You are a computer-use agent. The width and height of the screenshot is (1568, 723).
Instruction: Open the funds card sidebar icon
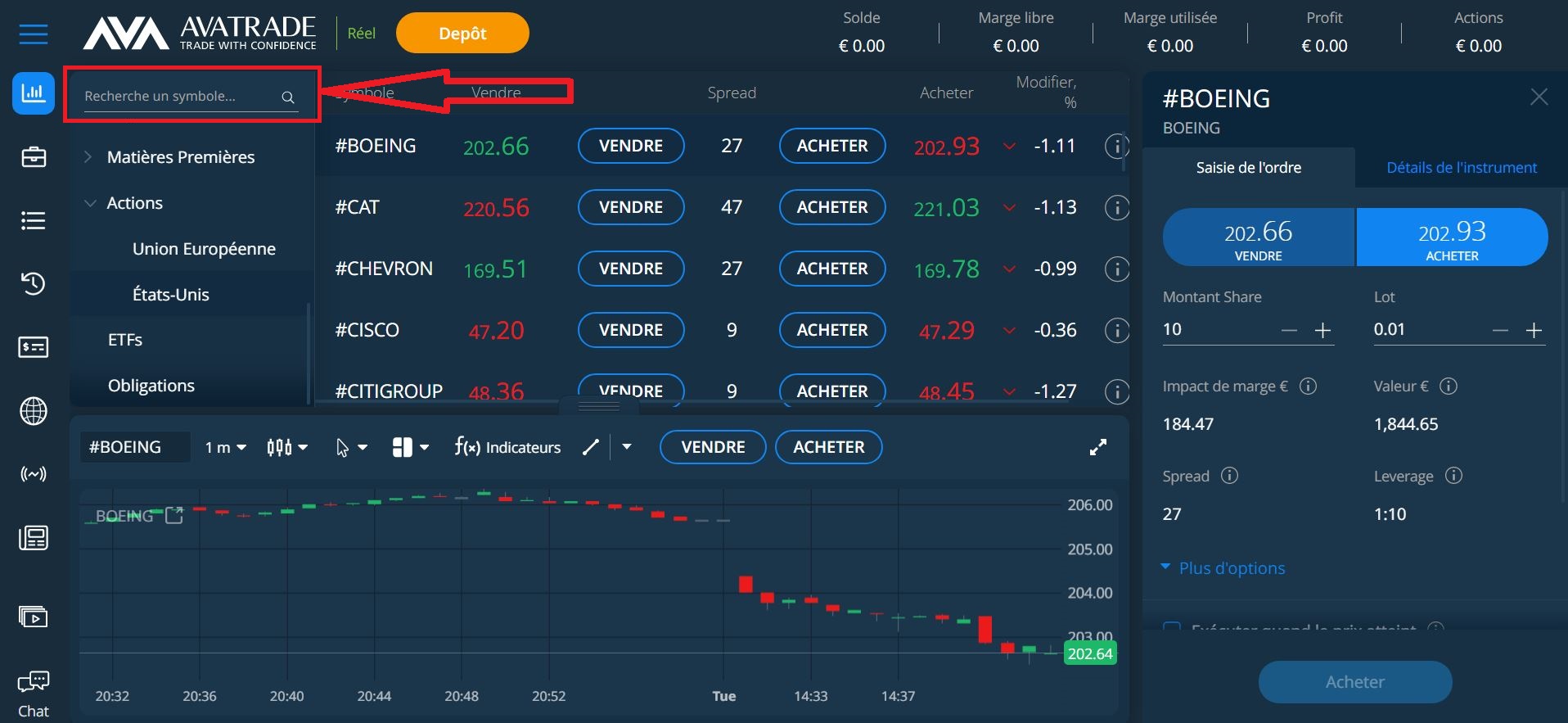[34, 347]
